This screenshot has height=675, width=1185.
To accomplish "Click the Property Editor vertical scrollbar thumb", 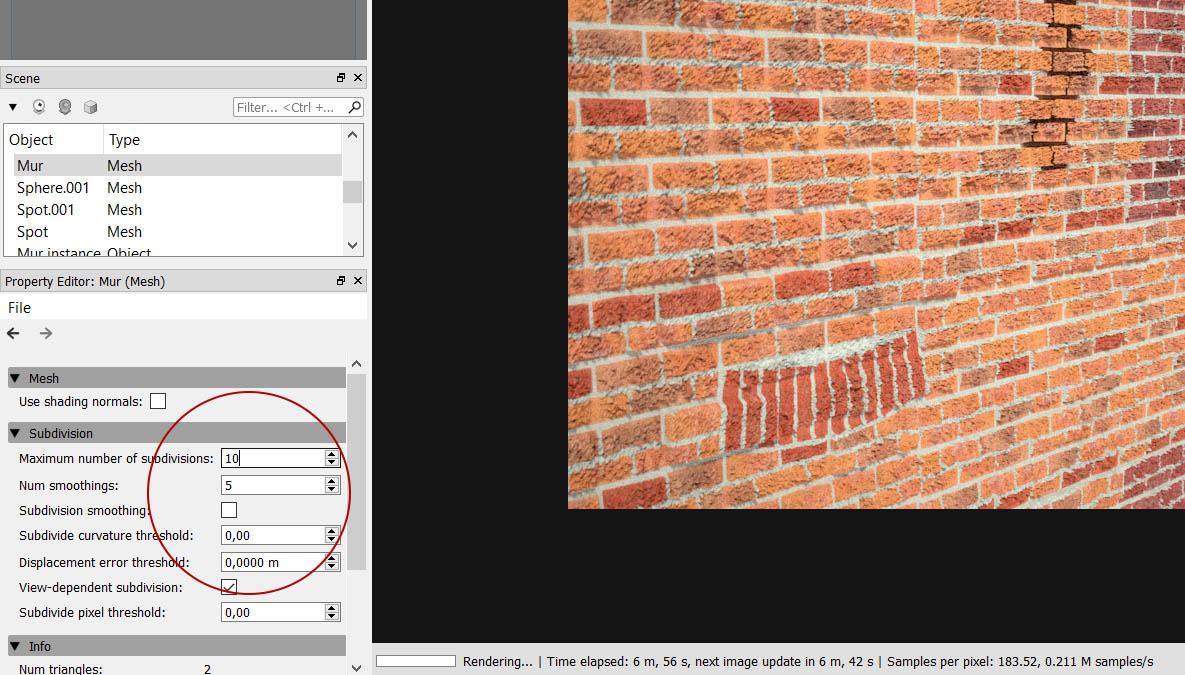I will click(357, 472).
